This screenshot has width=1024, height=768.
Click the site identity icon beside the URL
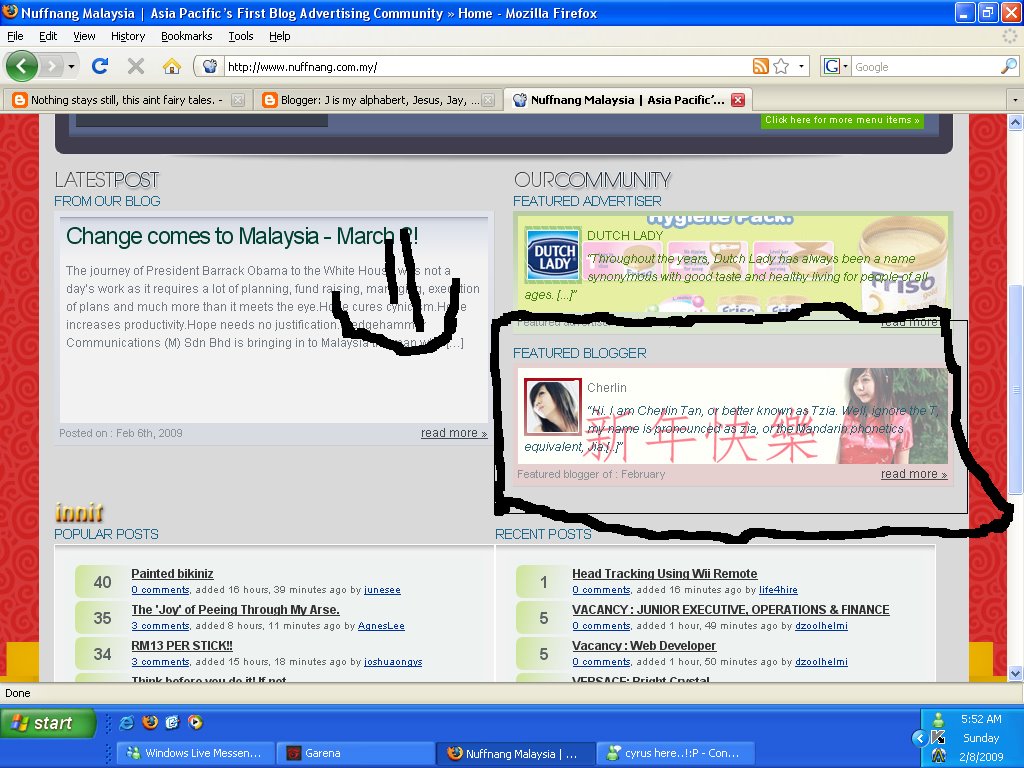pos(210,66)
